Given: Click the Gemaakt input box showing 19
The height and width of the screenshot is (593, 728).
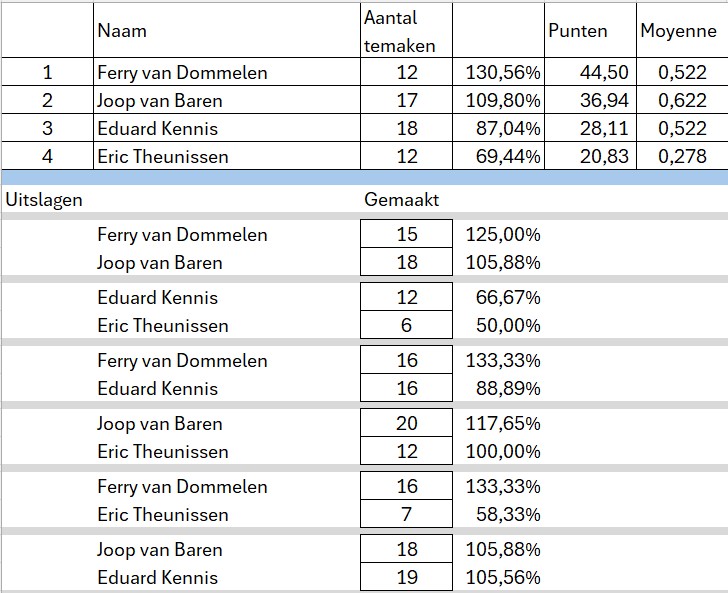Looking at the screenshot, I should [407, 577].
